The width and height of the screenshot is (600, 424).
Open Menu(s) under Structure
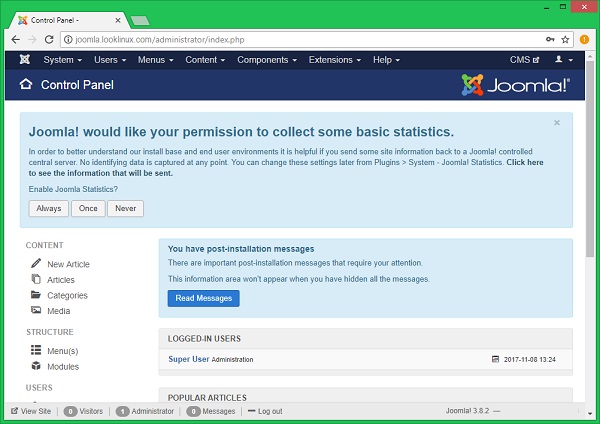point(62,351)
